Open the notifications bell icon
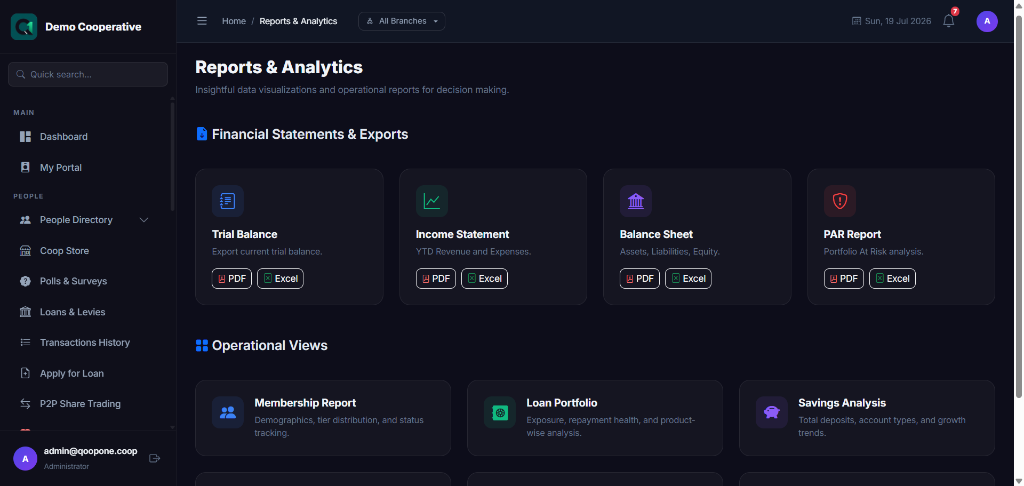Viewport: 1024px width, 486px height. 948,21
